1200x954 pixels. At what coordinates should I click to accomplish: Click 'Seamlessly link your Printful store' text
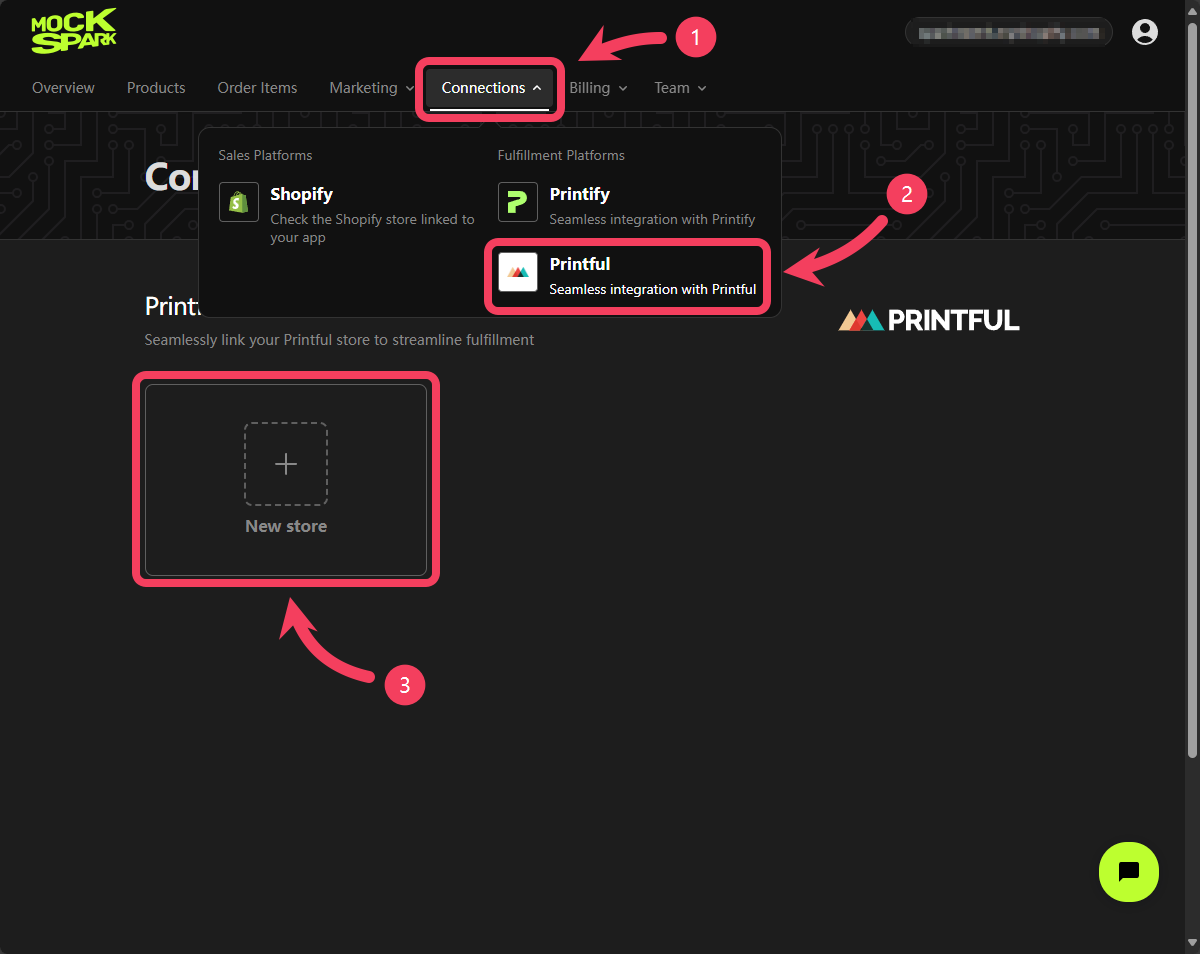[x=339, y=340]
